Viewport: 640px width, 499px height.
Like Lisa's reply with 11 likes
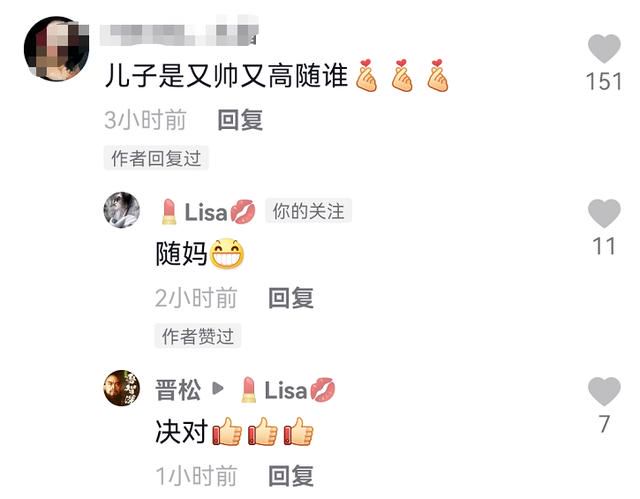click(x=604, y=213)
